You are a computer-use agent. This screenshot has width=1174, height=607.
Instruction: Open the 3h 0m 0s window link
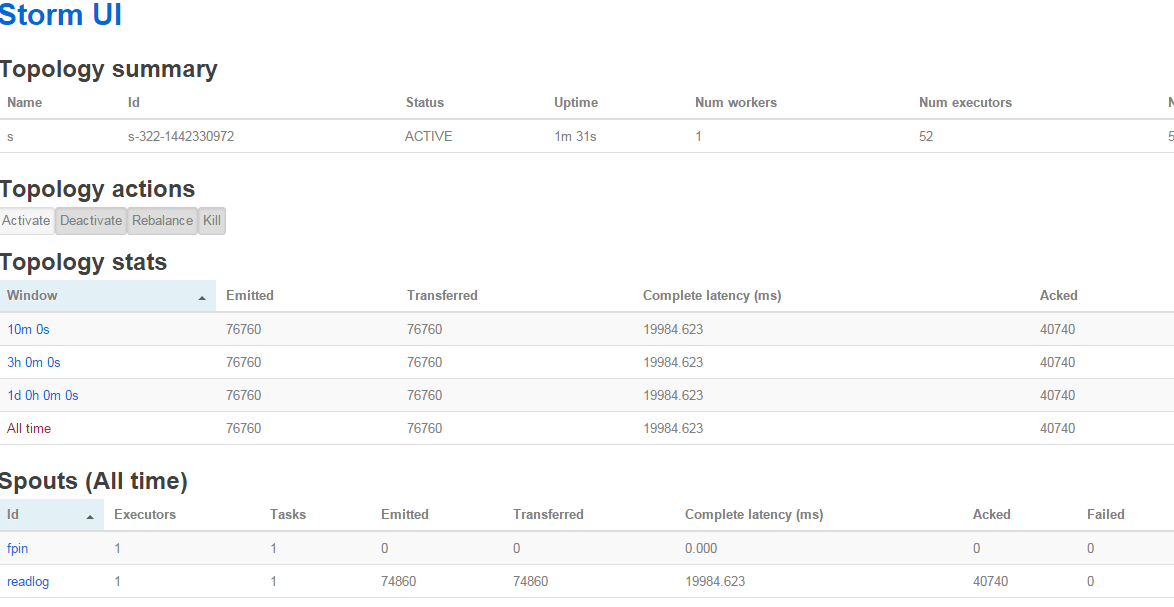tap(34, 362)
